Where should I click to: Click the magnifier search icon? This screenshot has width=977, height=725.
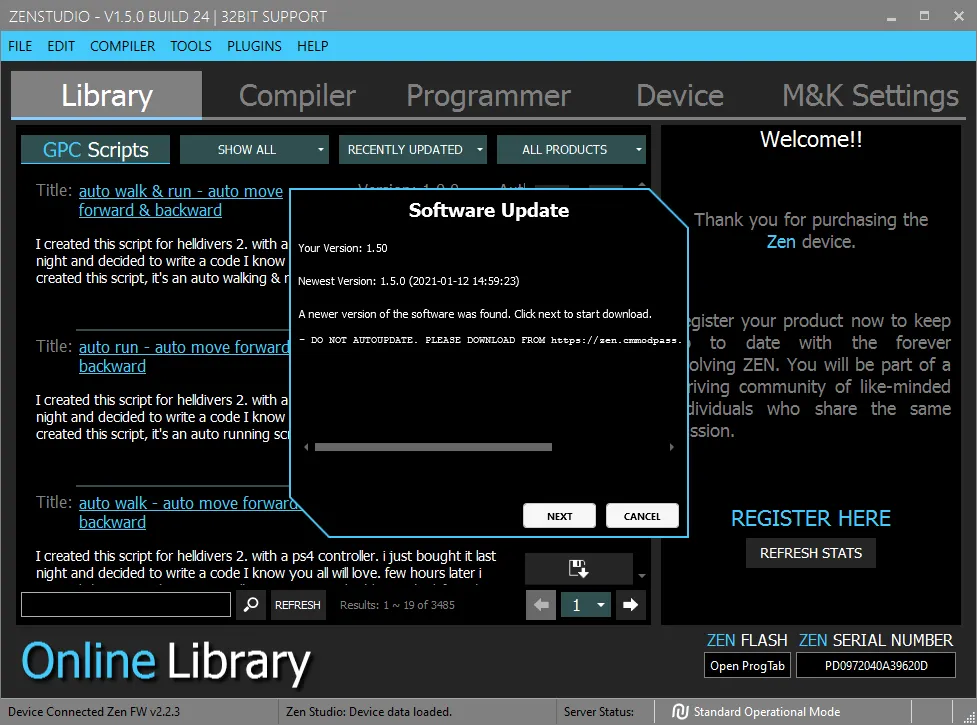tap(251, 605)
